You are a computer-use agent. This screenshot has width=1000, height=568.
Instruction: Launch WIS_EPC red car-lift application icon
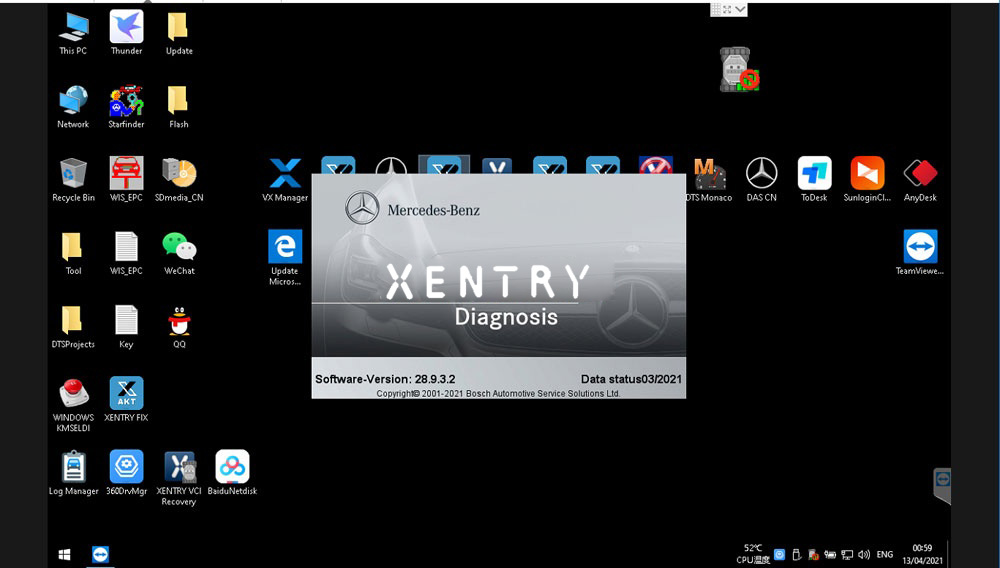(126, 180)
